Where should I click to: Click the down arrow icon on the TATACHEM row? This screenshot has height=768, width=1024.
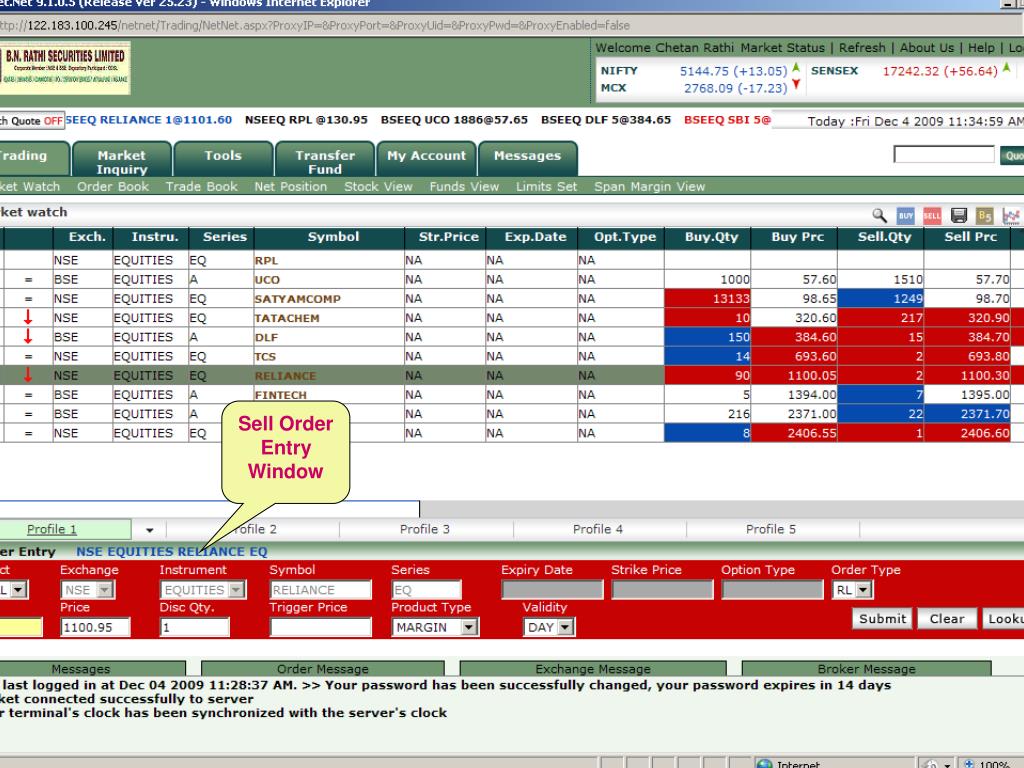click(x=28, y=317)
